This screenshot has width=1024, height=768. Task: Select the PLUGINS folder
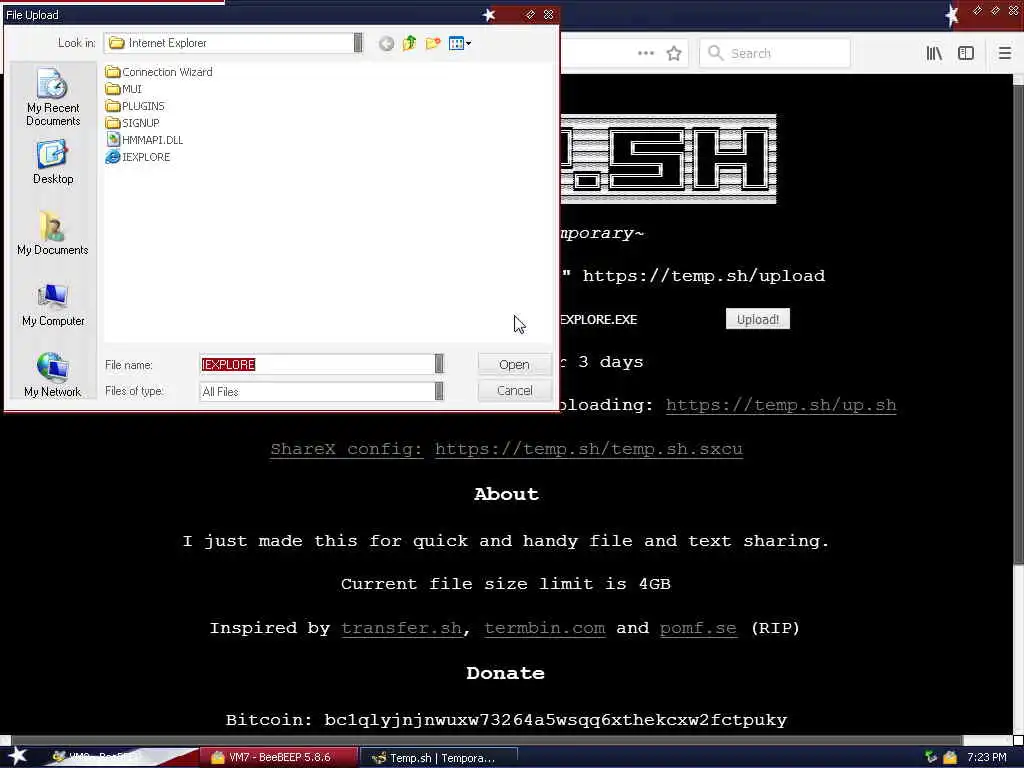point(135,106)
